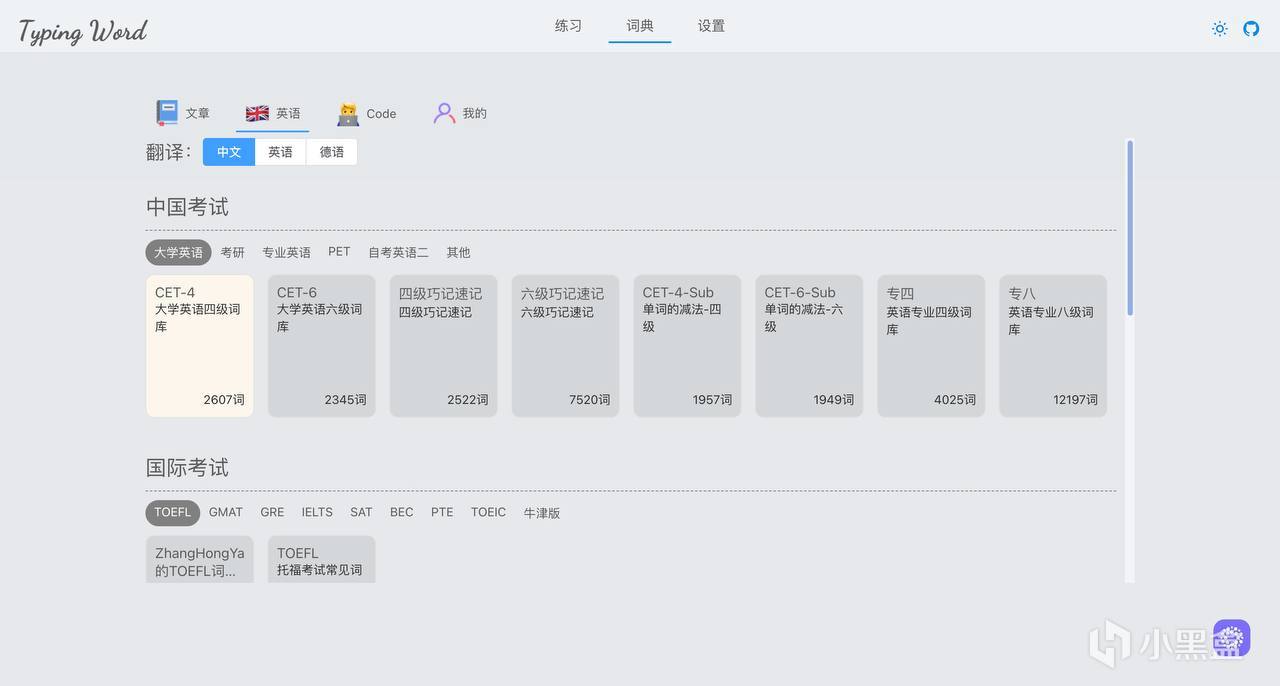Viewport: 1280px width, 686px height.
Task: Click the dictionary list vertical scrollbar
Action: pos(1130,228)
